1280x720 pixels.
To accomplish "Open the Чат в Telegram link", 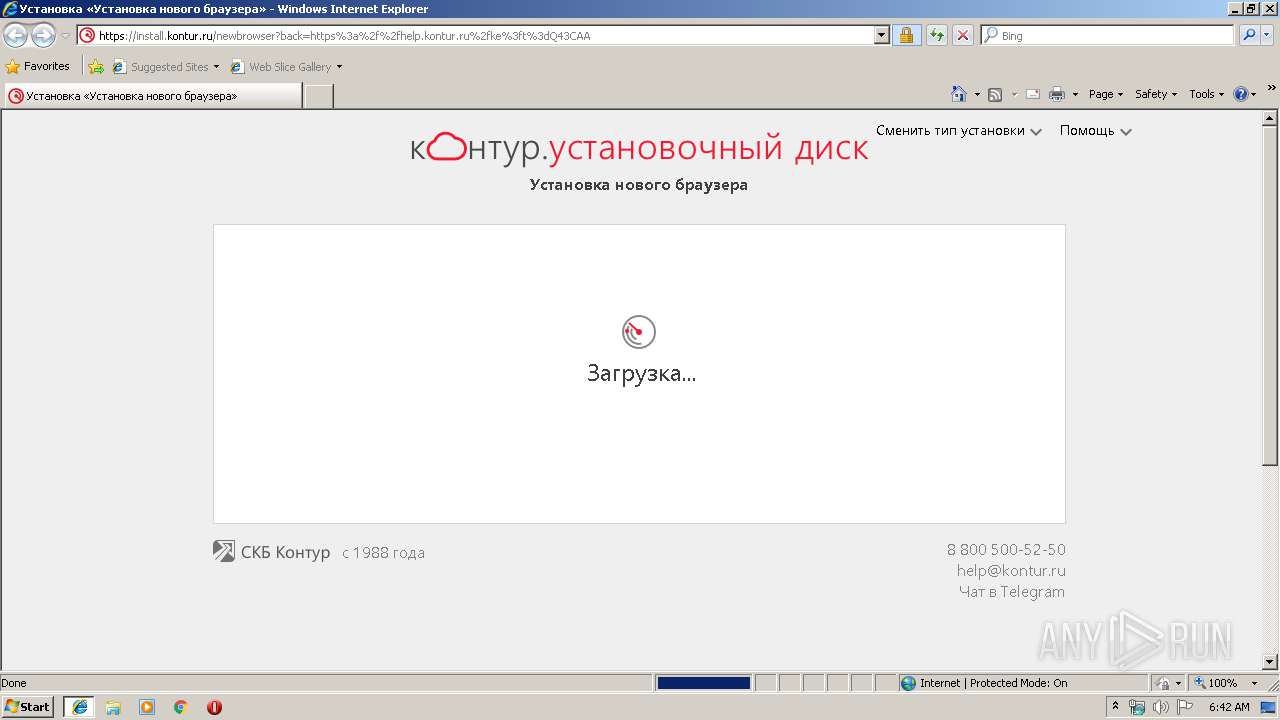I will tap(1012, 592).
